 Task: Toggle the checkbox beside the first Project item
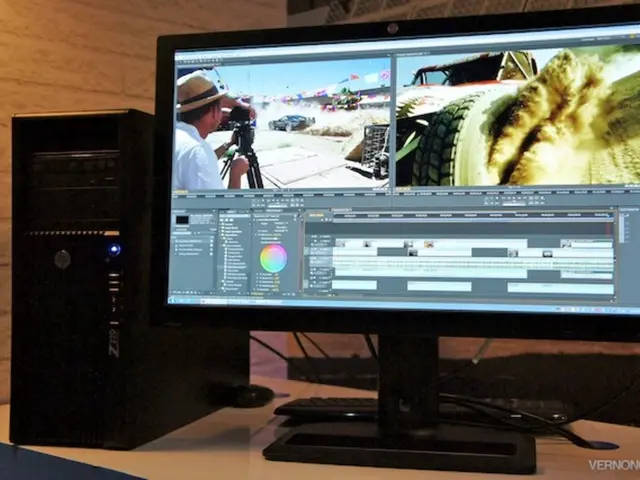coord(174,240)
